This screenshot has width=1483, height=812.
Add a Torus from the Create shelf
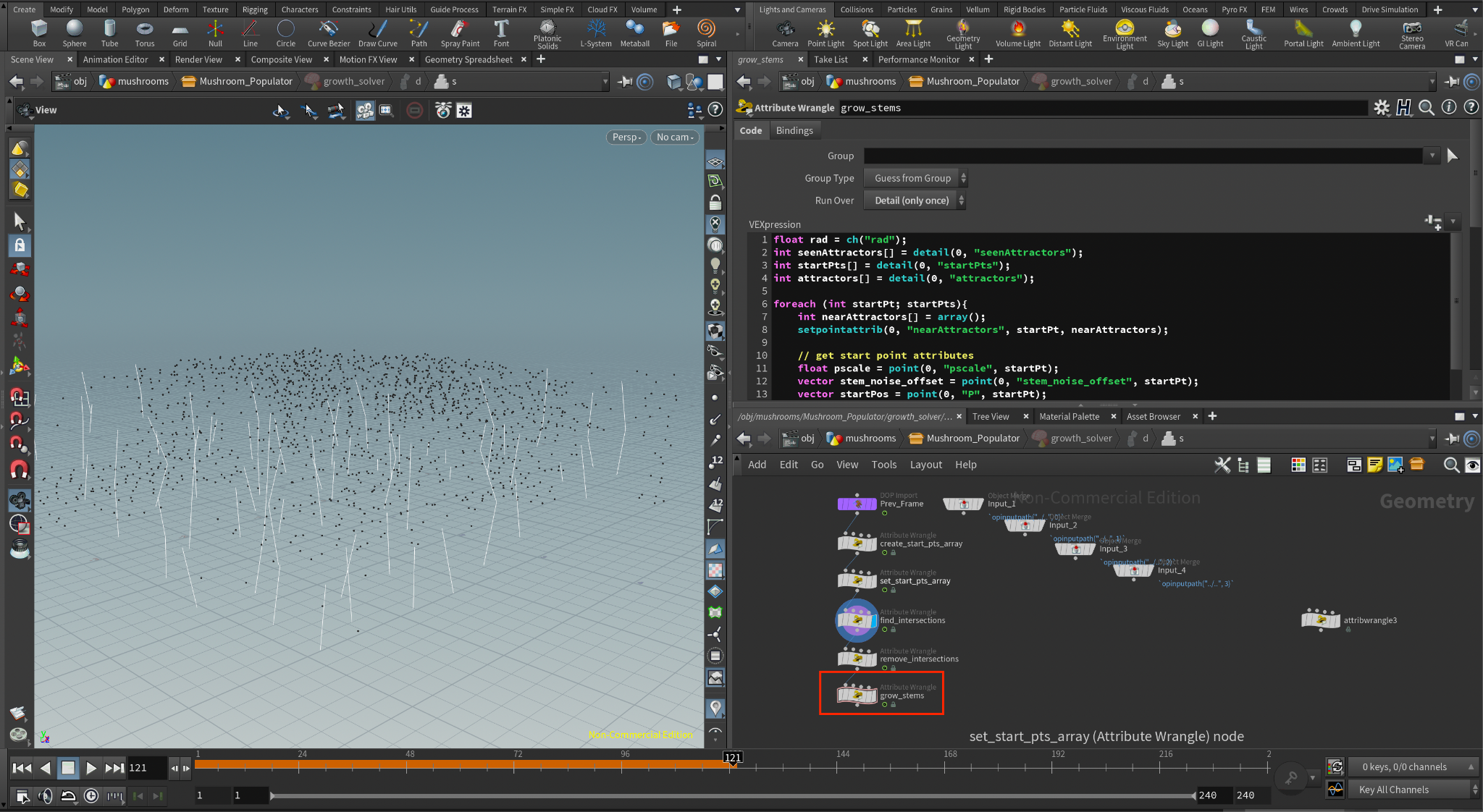144,33
